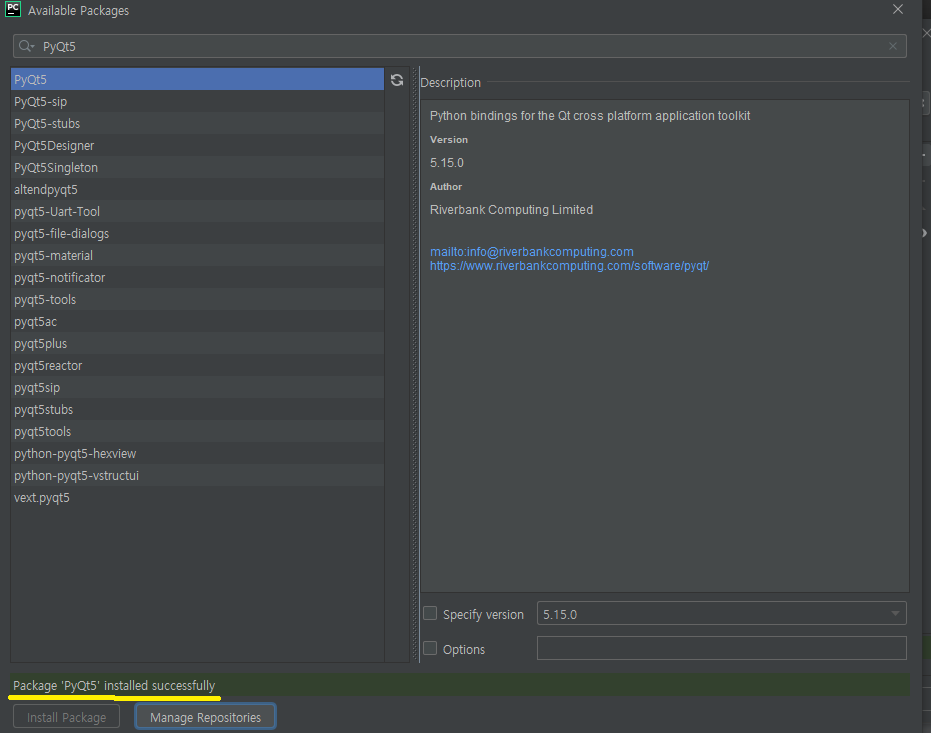Select the PyQt5-stubs package

point(197,123)
